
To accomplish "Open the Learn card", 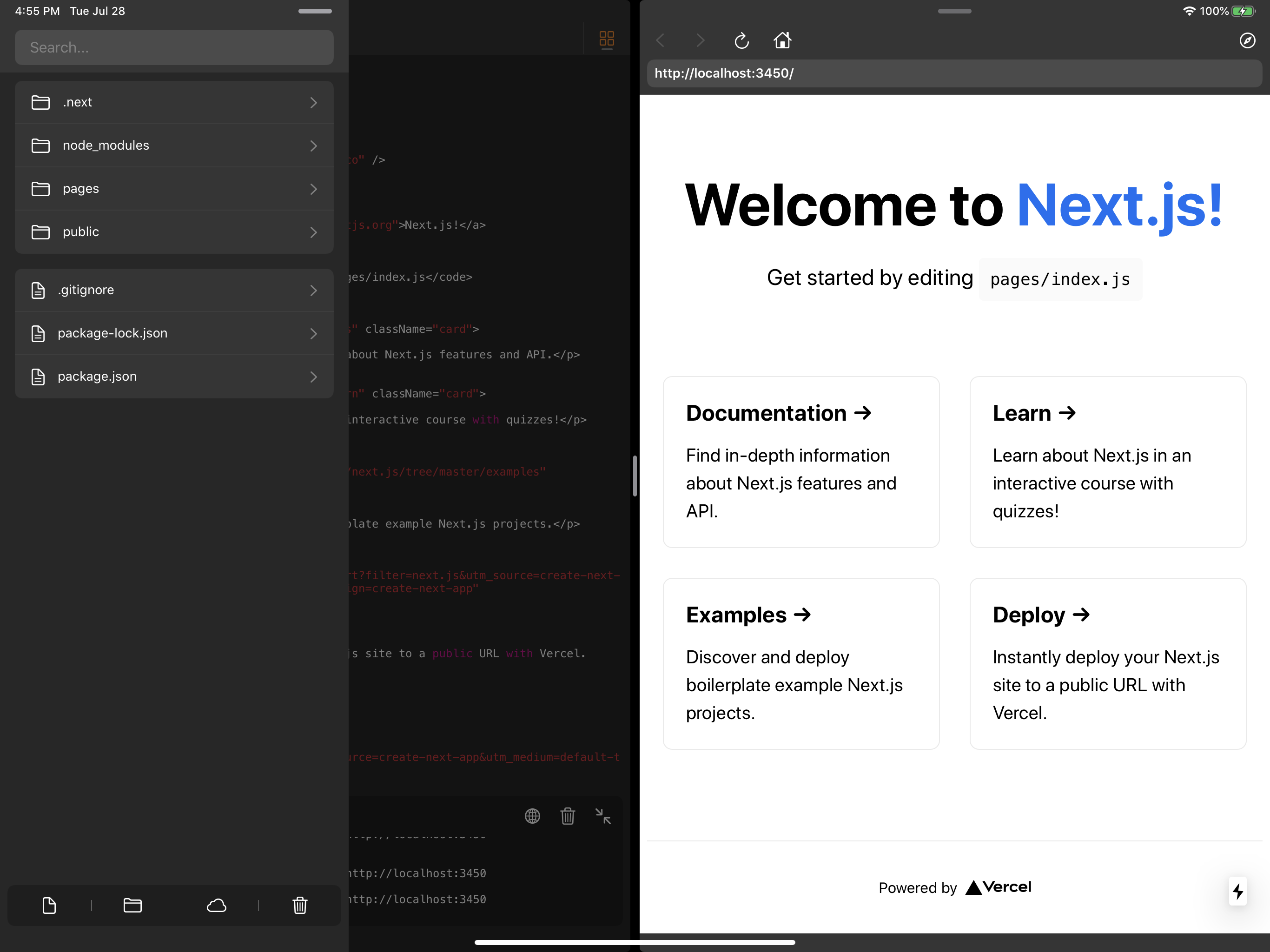I will click(x=1107, y=462).
